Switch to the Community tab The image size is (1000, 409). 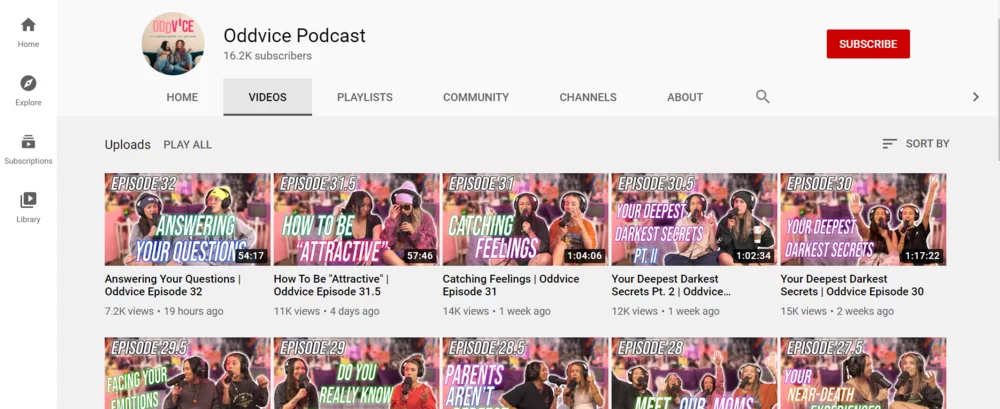coord(476,98)
